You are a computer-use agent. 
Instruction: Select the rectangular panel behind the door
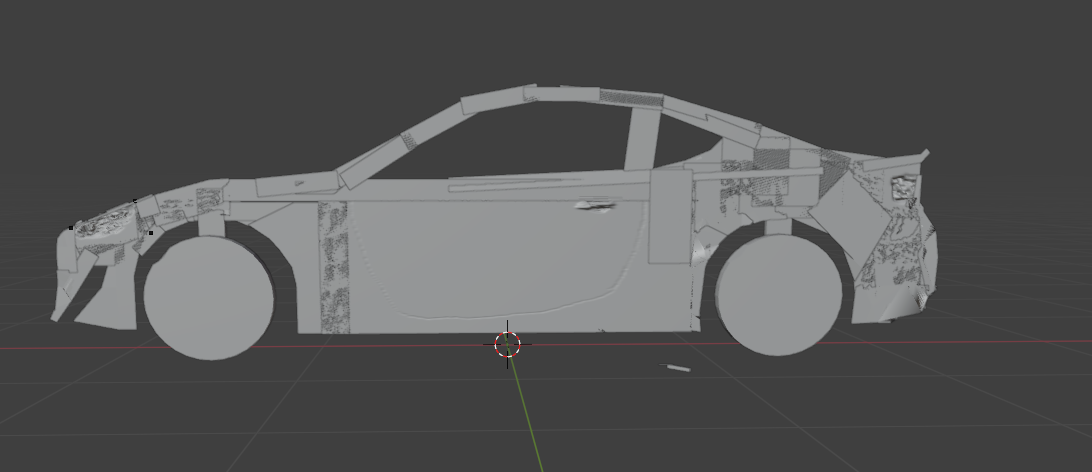click(670, 217)
